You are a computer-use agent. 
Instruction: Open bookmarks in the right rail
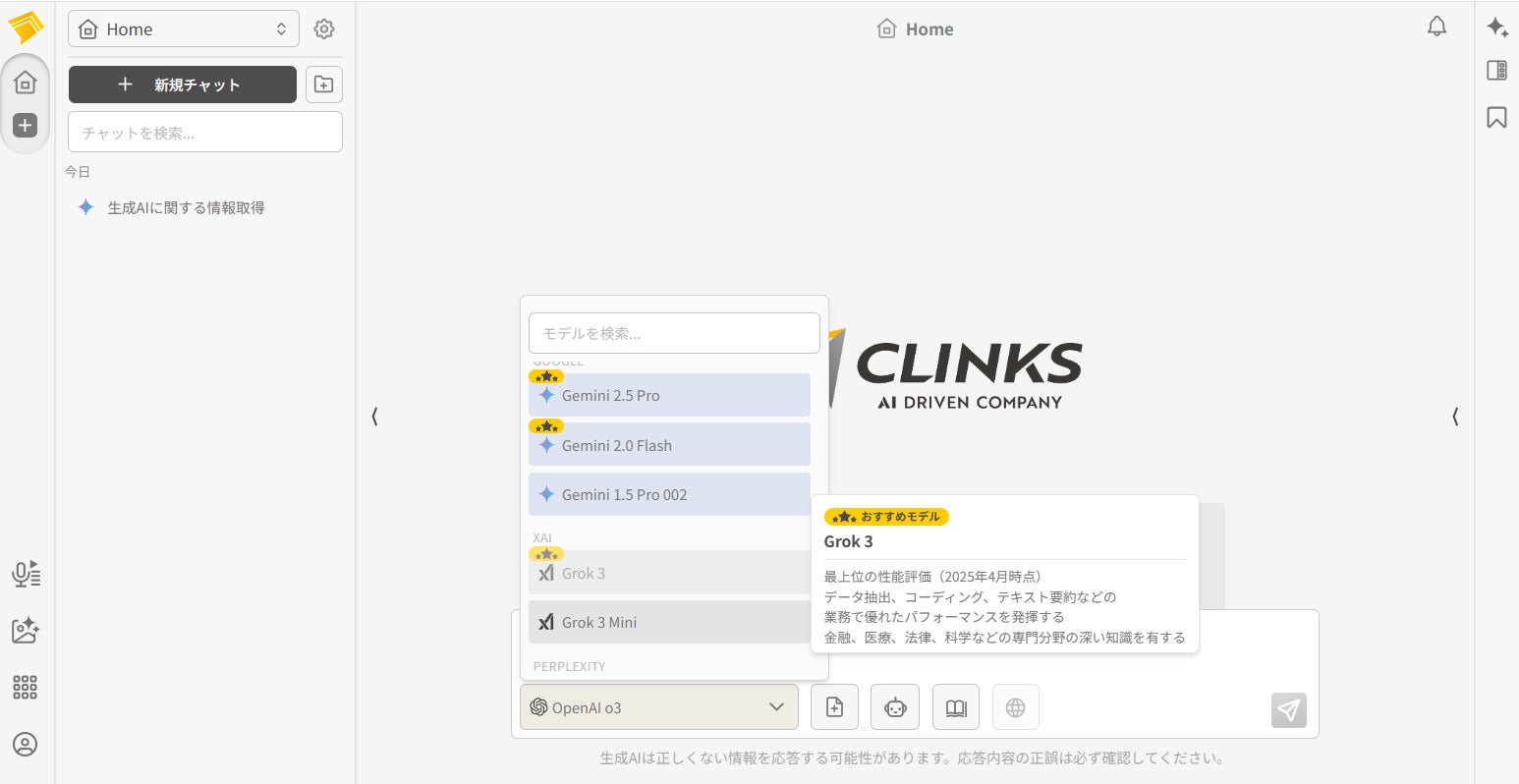coord(1497,117)
